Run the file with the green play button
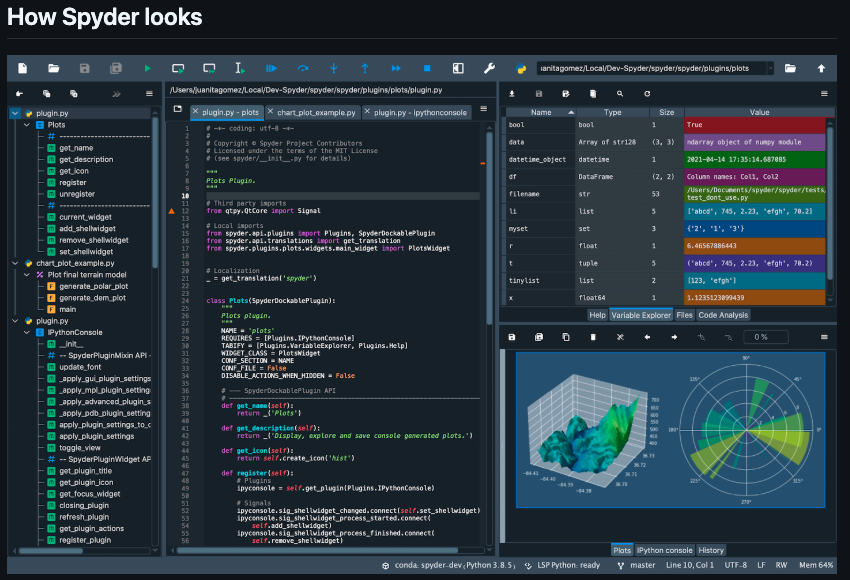Viewport: 850px width, 580px height. [x=147, y=68]
